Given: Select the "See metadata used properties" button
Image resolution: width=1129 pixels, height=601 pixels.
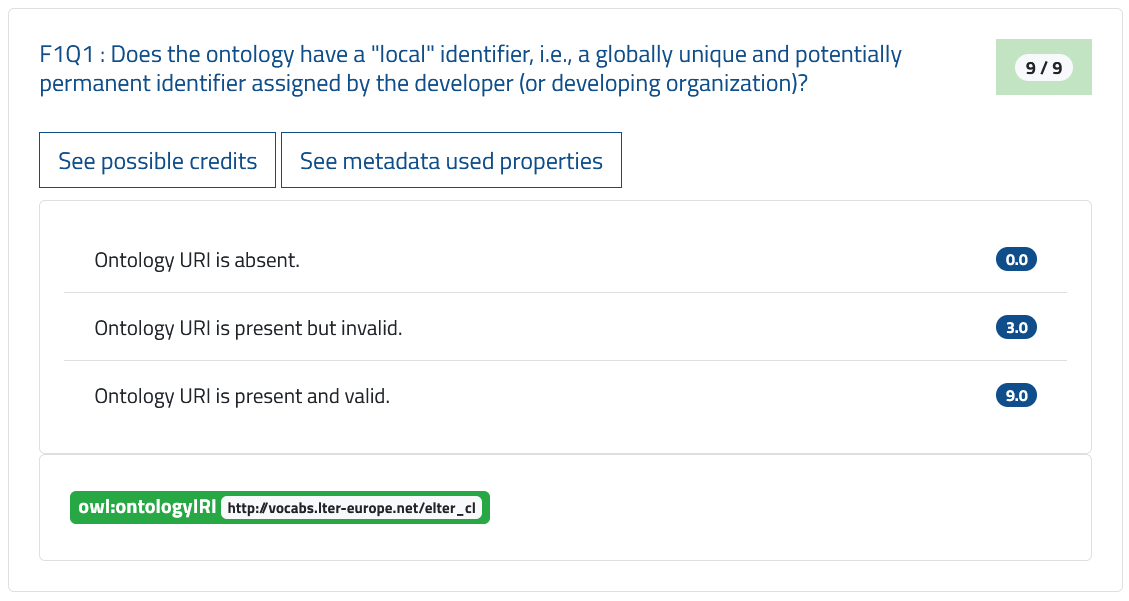Looking at the screenshot, I should [x=451, y=160].
